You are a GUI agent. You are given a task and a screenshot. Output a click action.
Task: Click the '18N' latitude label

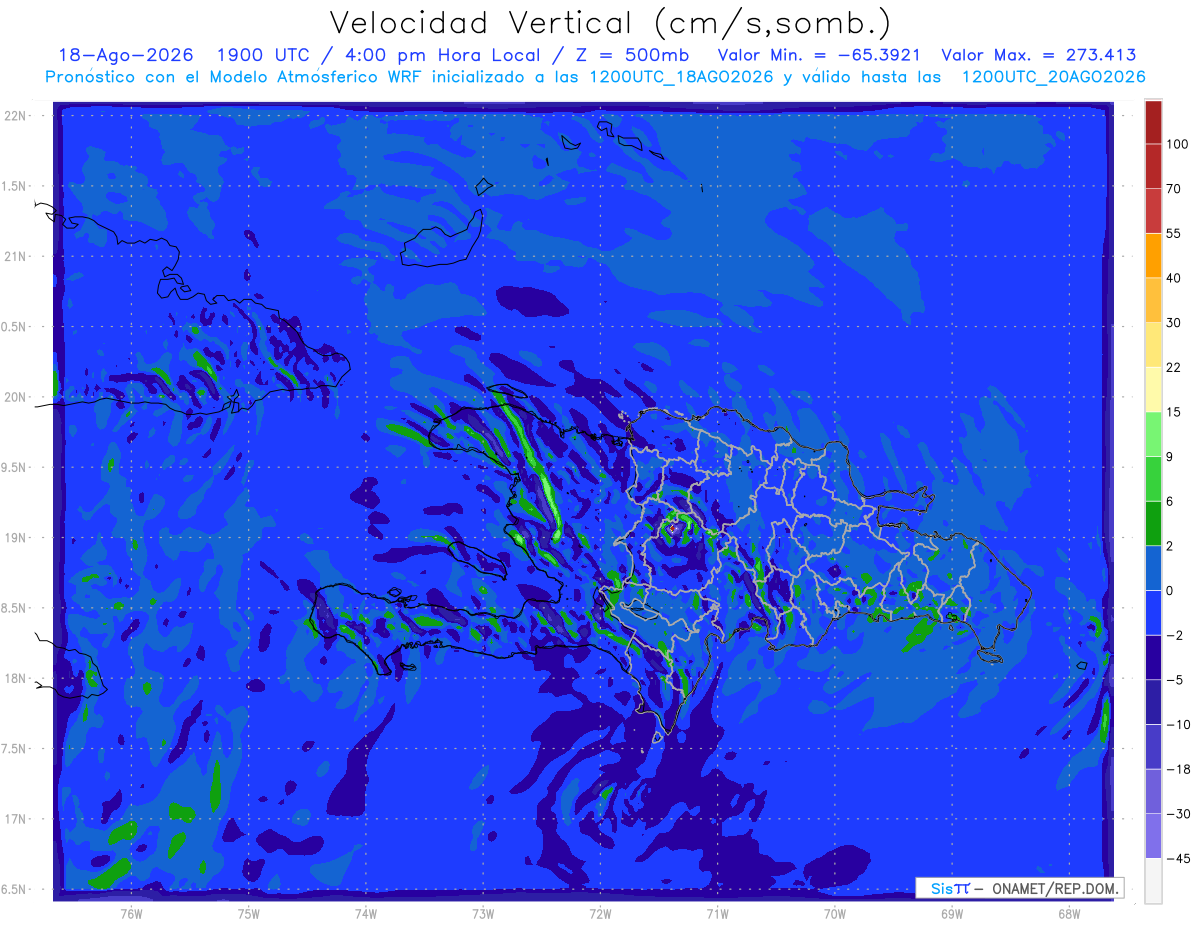(16, 678)
